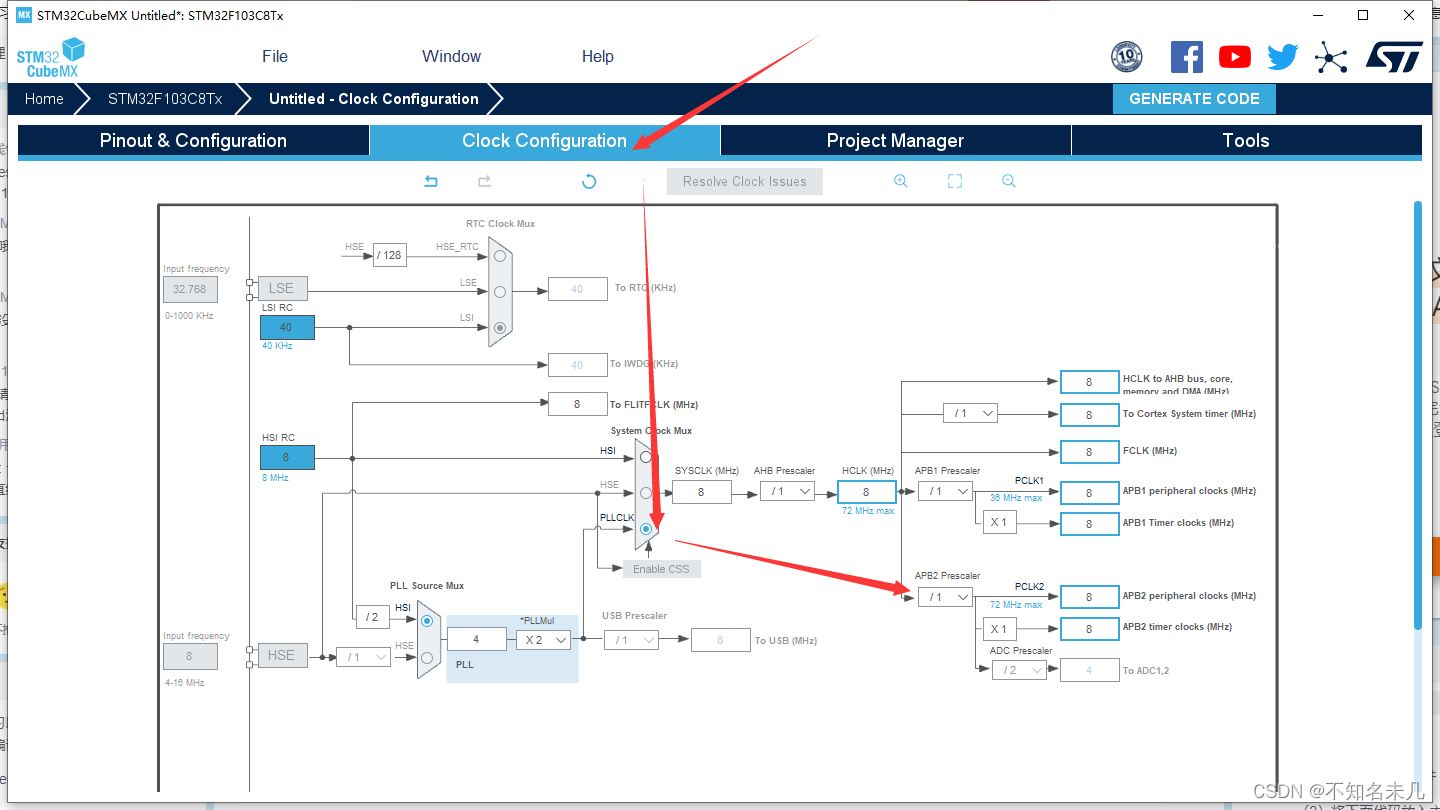The width and height of the screenshot is (1440, 810).
Task: Click the PLL value 4 field
Action: click(476, 639)
